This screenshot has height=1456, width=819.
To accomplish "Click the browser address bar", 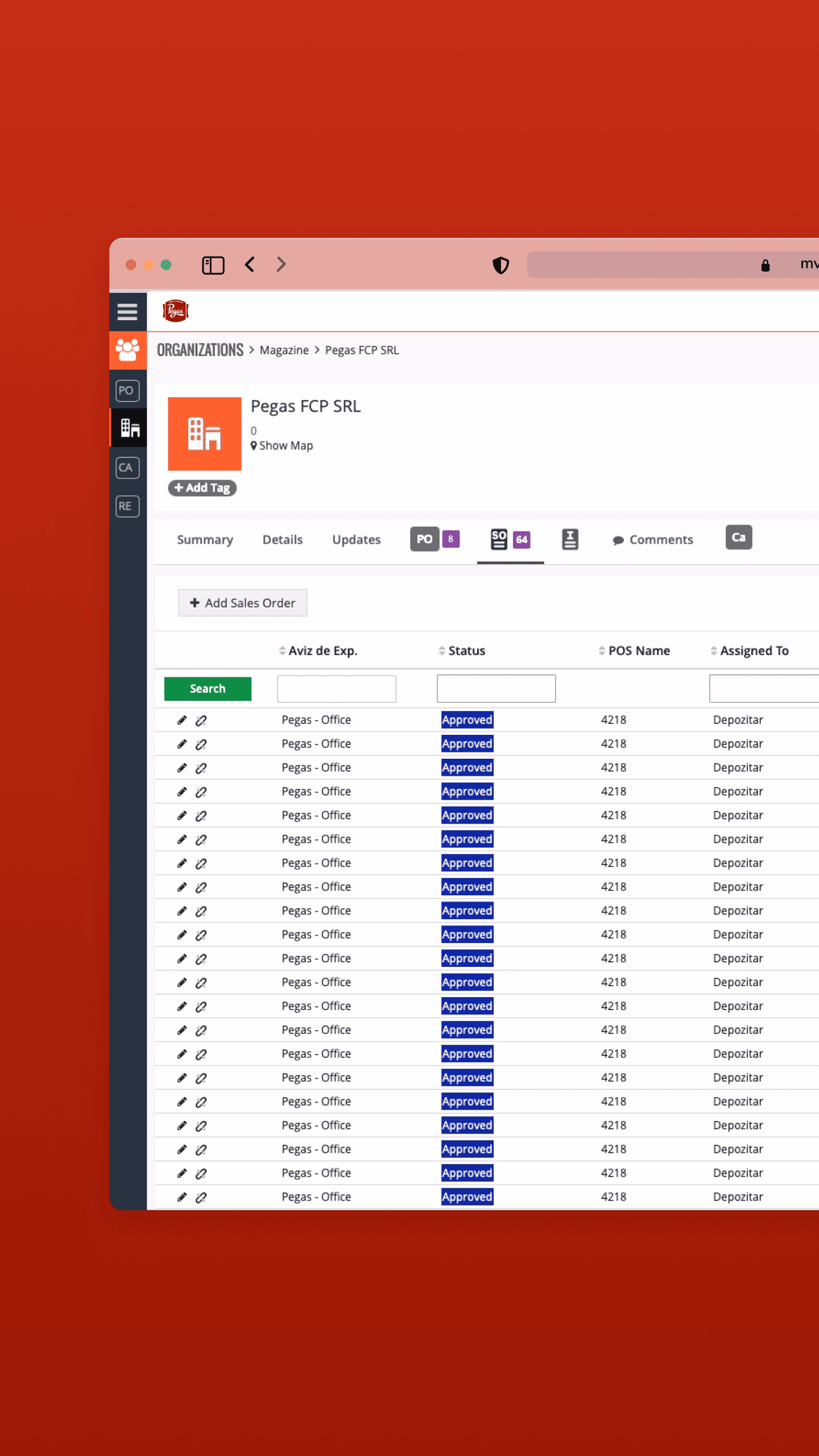I will point(673,265).
